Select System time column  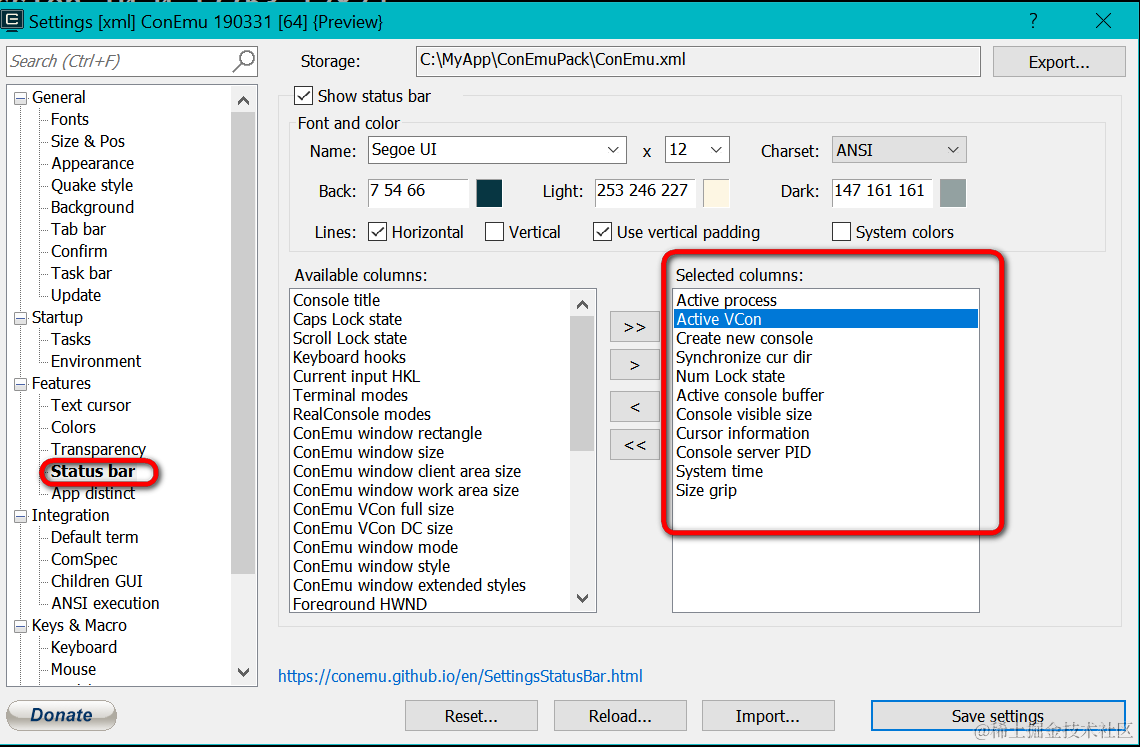click(826, 471)
